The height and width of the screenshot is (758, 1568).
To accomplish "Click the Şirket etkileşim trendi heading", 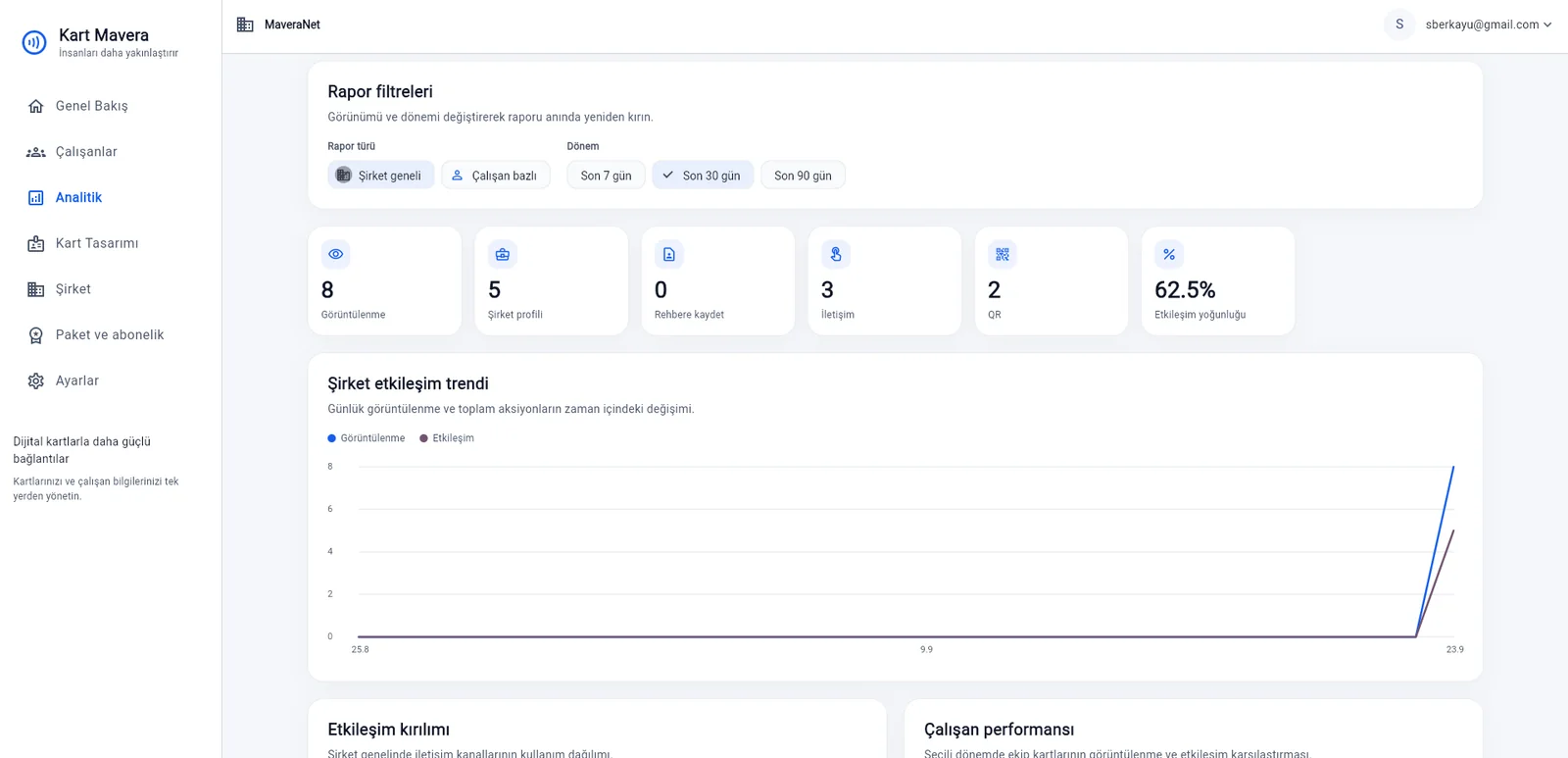I will point(408,383).
